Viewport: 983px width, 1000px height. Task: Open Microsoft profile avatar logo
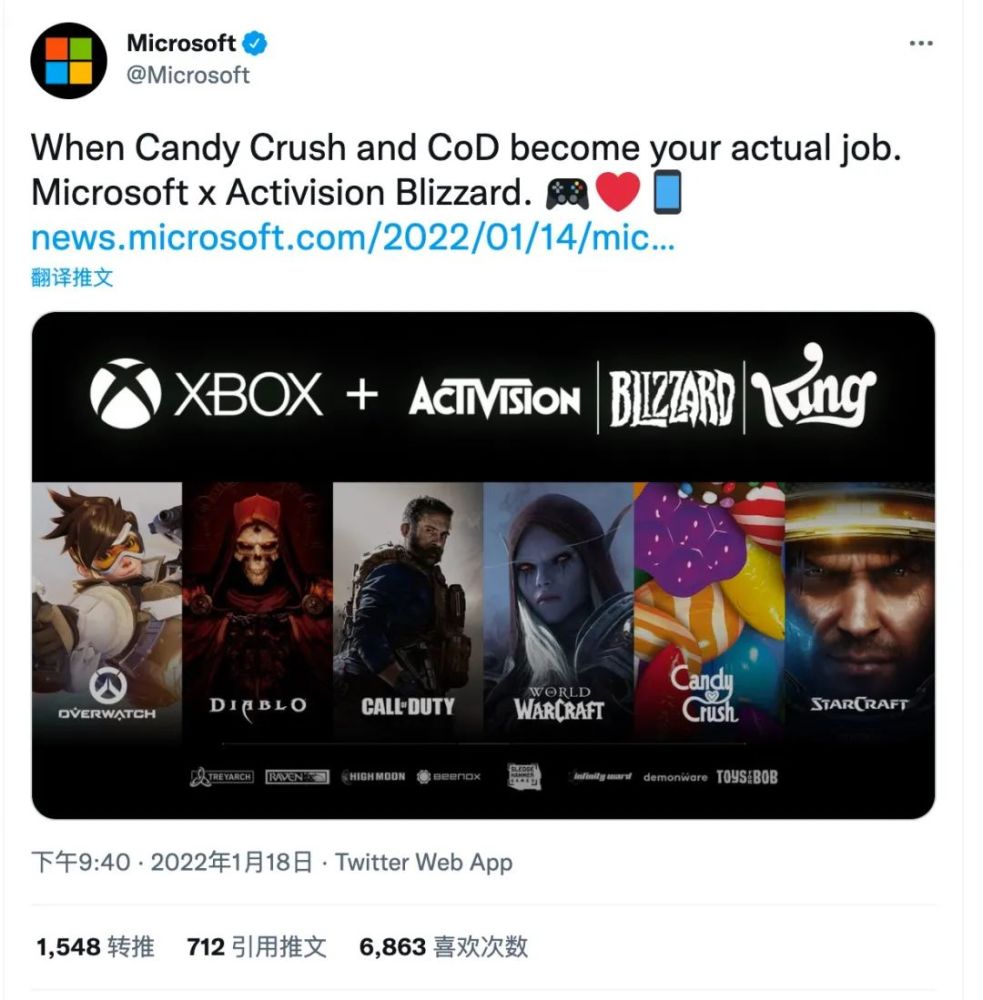(x=69, y=61)
